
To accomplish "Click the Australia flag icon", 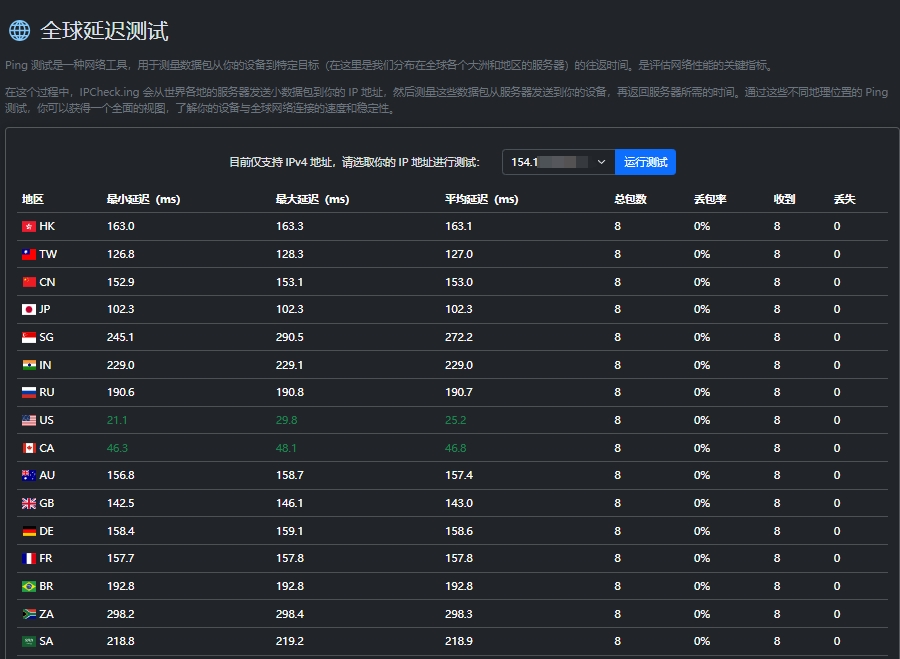I will pos(29,475).
